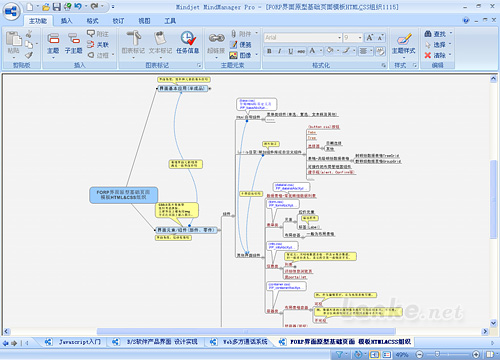The height and width of the screenshot is (360, 500).
Task: Click the 关联 relationship button
Action: (98, 44)
